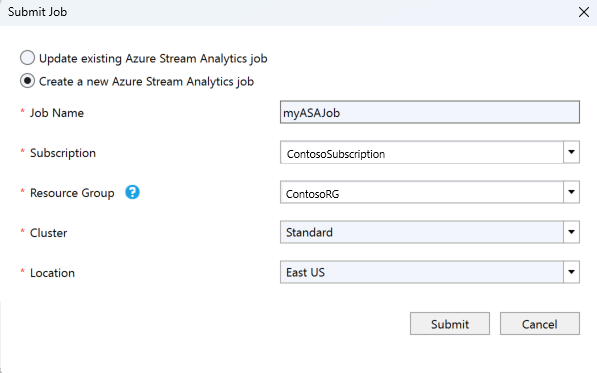Click the Cancel button

(540, 324)
